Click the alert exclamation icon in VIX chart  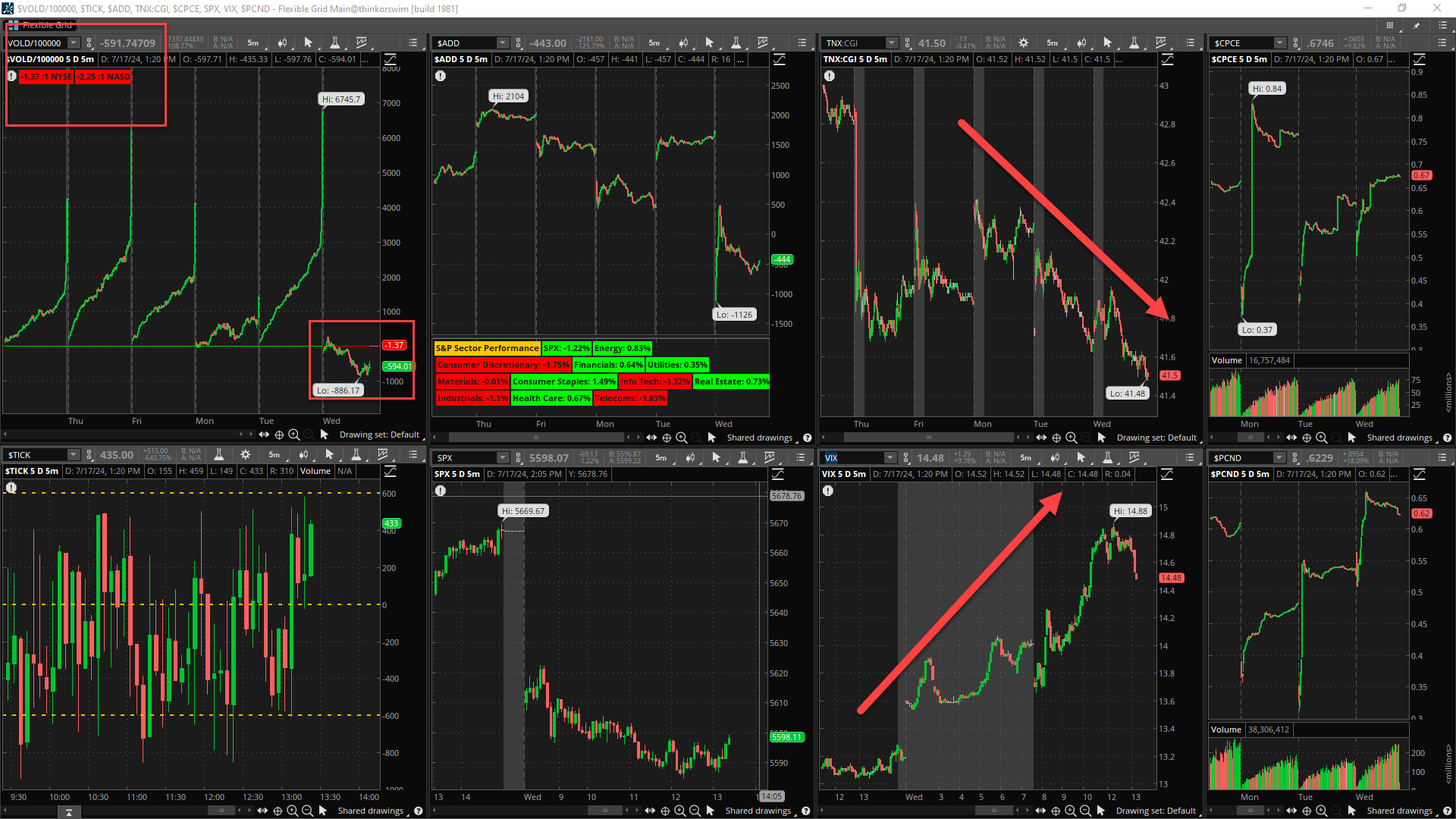(828, 491)
